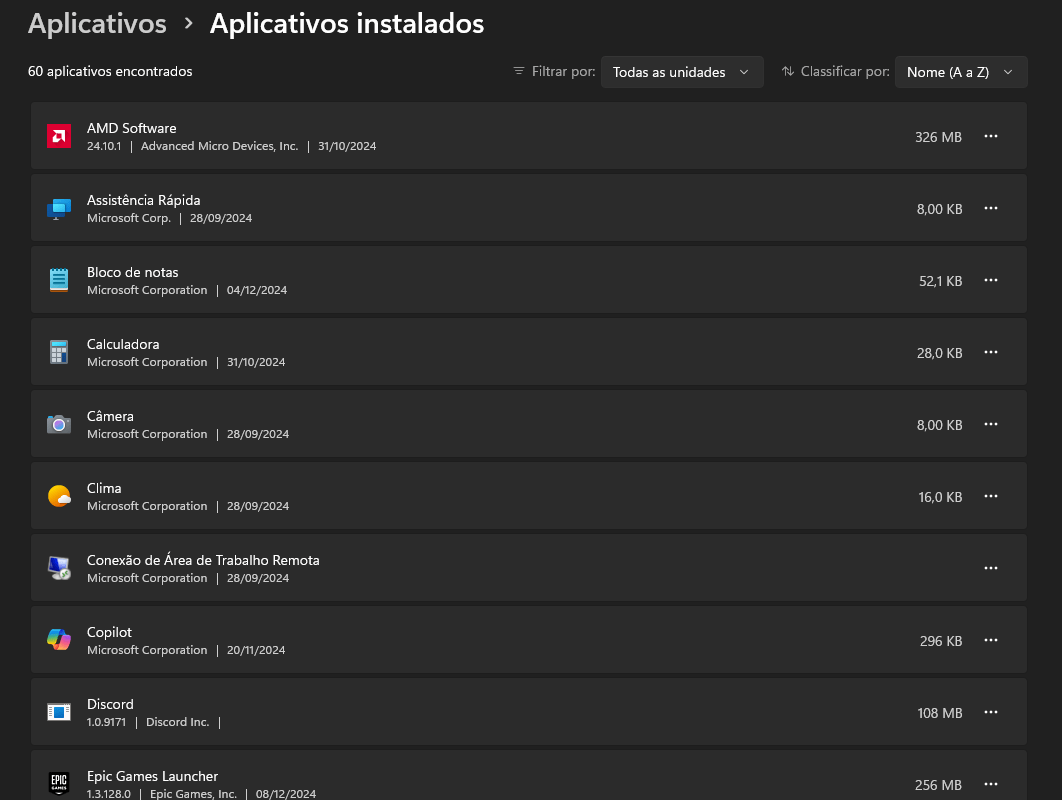The image size is (1062, 800).
Task: Click the 24.10.1 version number
Action: [x=104, y=146]
